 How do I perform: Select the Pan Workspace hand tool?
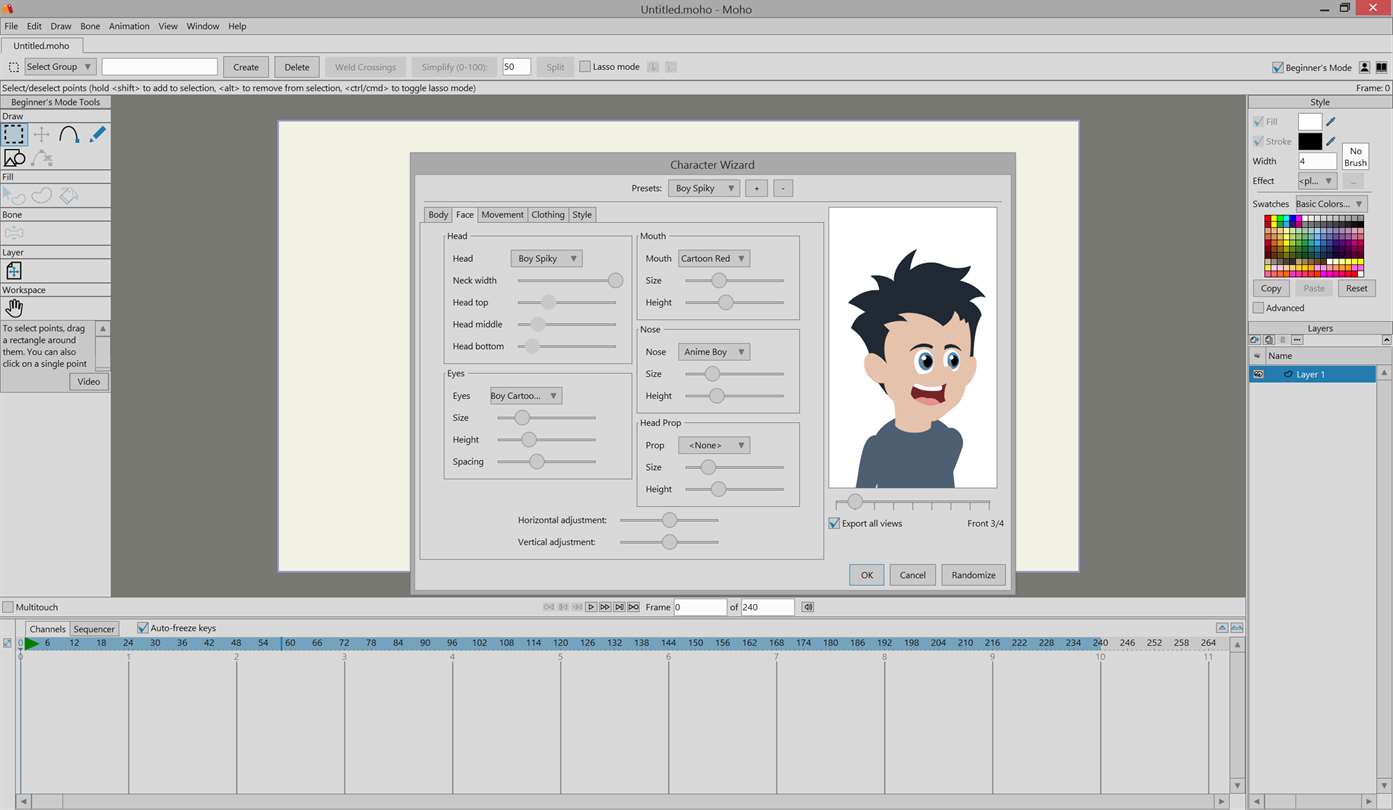14,308
